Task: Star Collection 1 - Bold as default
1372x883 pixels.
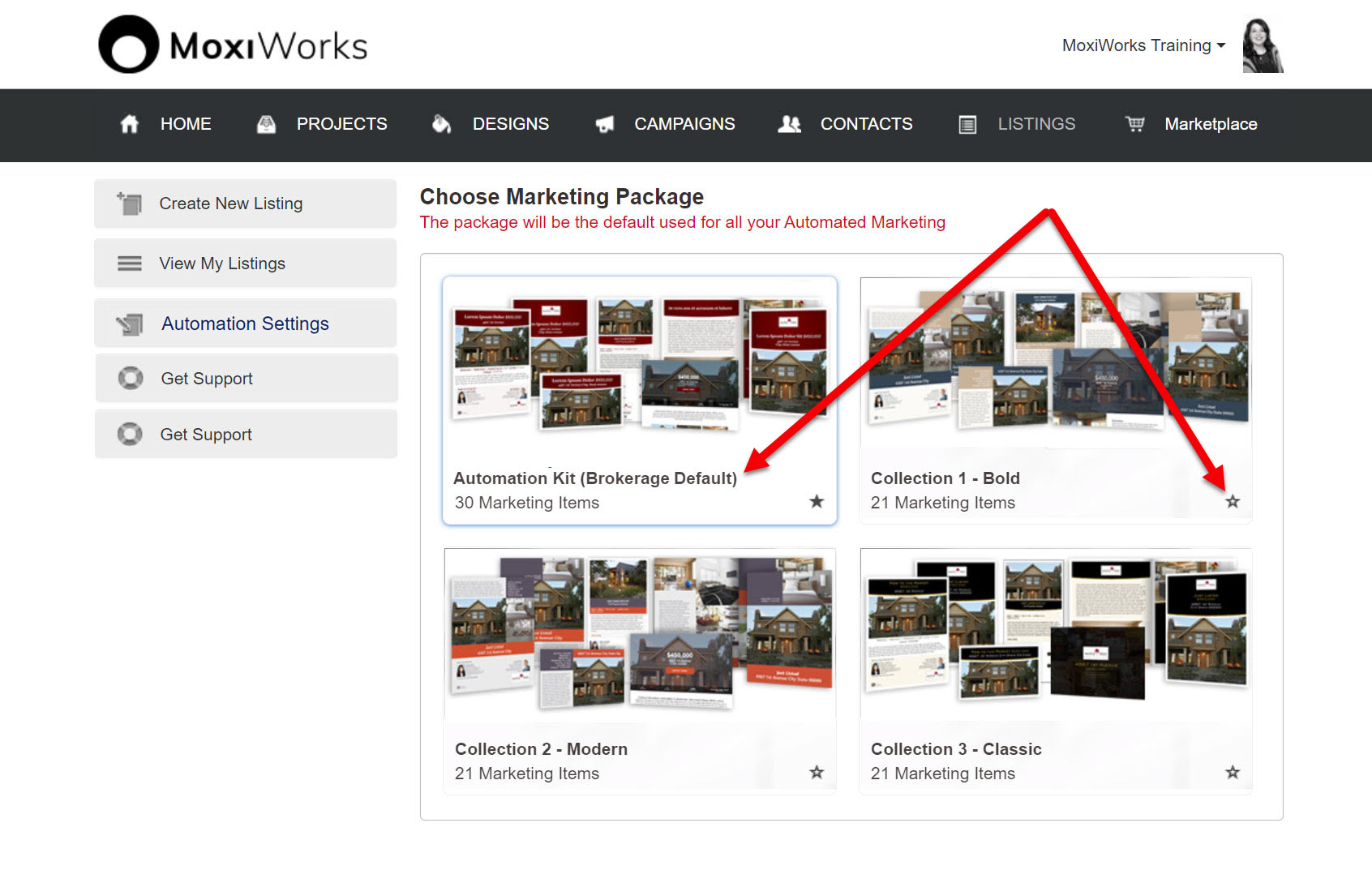Action: click(1233, 502)
